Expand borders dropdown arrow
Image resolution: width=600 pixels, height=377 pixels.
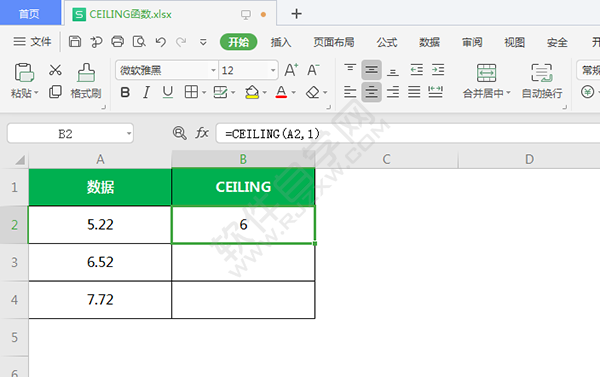point(204,93)
